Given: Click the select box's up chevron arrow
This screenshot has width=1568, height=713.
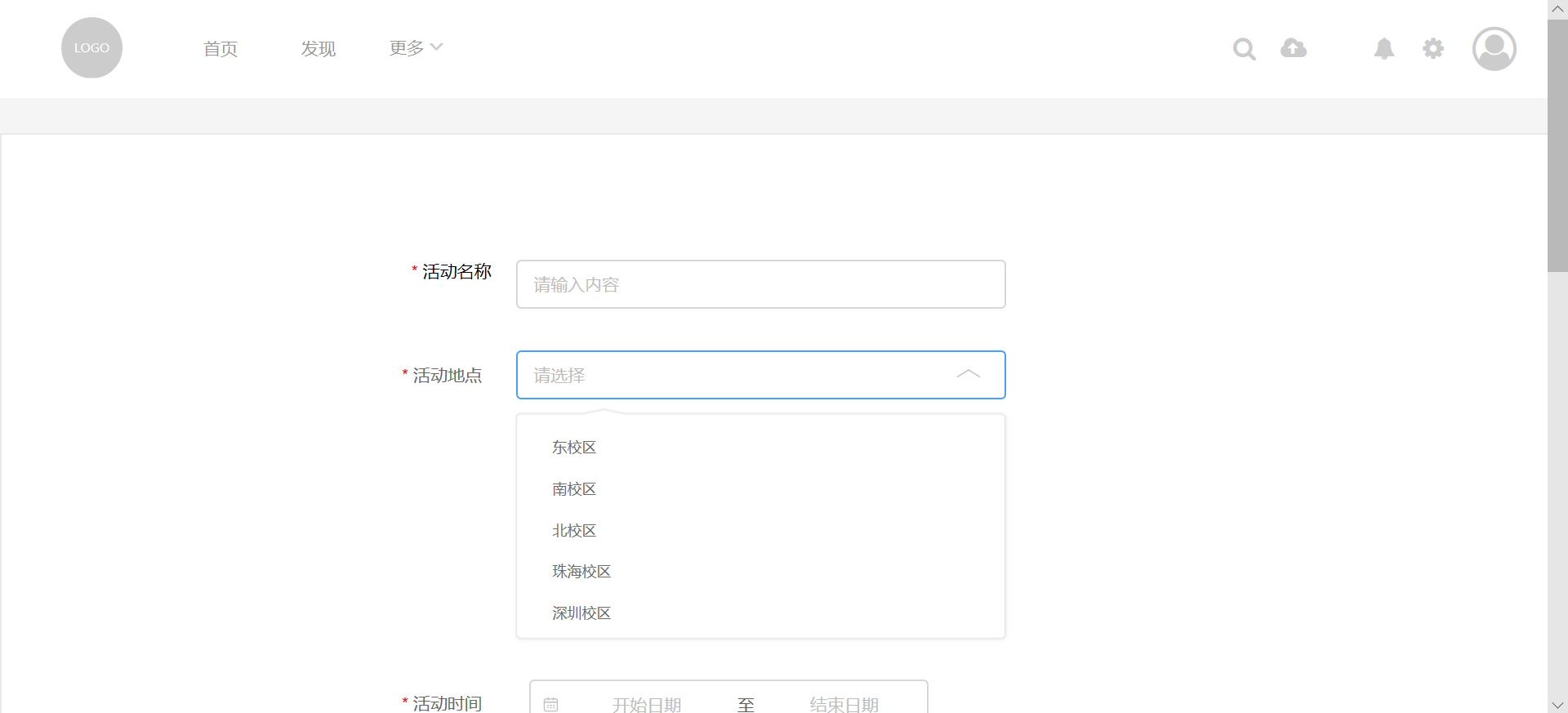Looking at the screenshot, I should [x=968, y=374].
